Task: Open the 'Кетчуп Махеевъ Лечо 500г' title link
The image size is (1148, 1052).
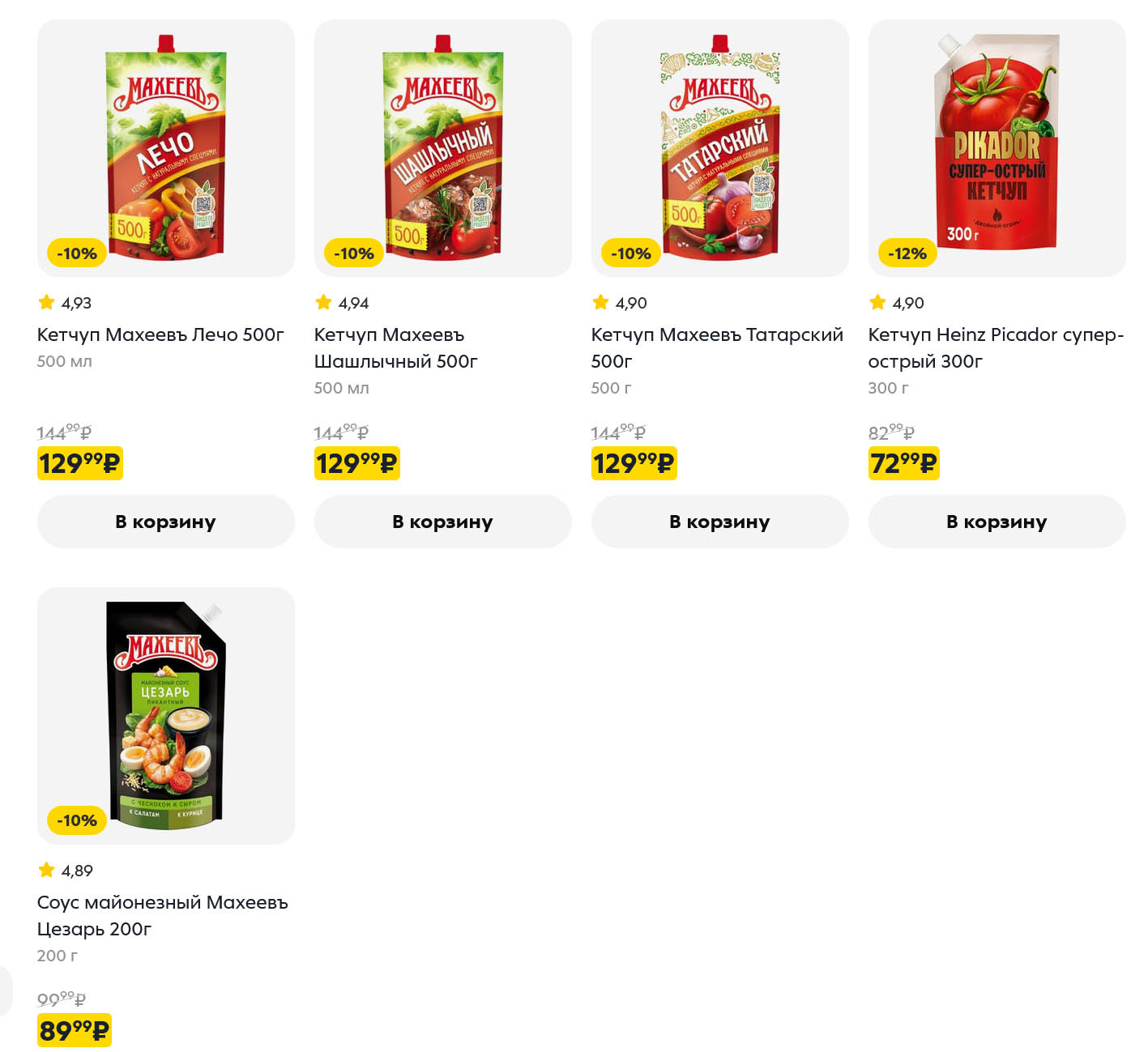Action: coord(160,334)
